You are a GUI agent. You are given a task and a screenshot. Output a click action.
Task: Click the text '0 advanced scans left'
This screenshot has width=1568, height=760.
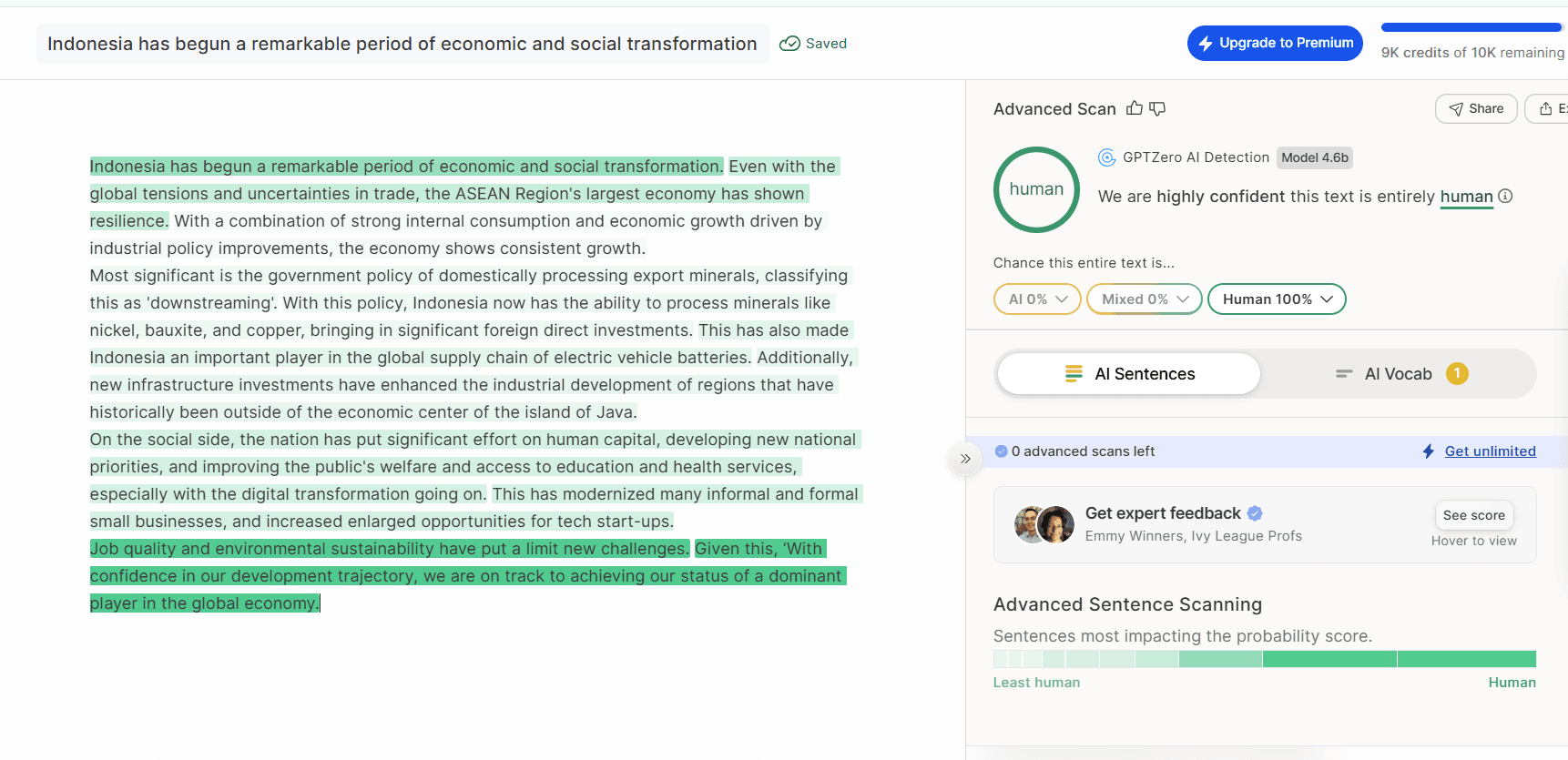click(1083, 451)
